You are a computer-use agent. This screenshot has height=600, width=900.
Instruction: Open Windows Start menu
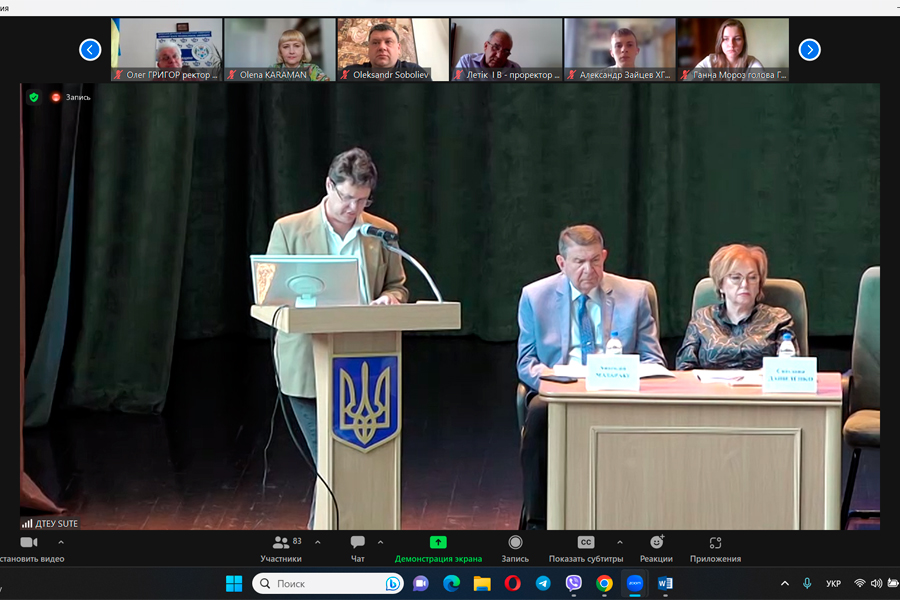[x=234, y=584]
